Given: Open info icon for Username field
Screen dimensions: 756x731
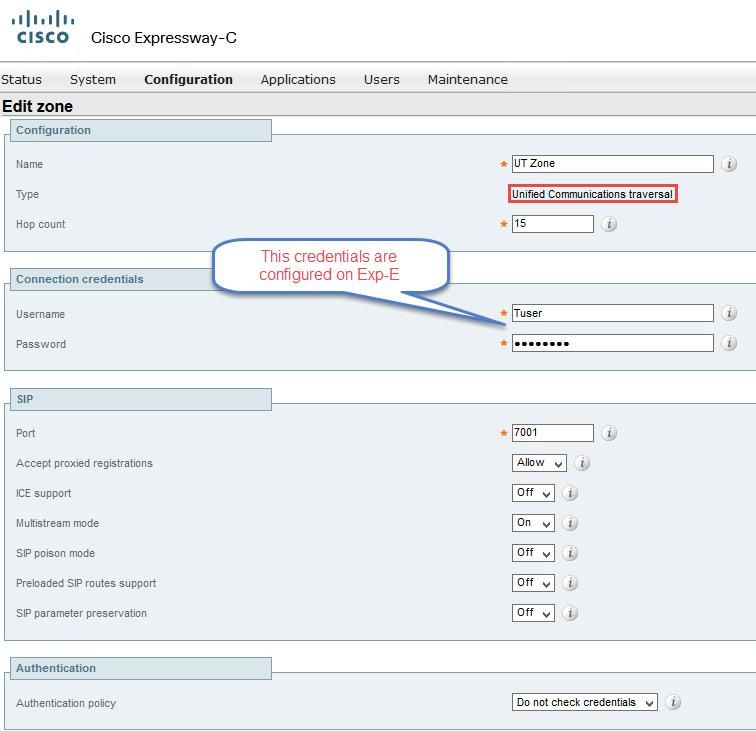Looking at the screenshot, I should coord(729,313).
